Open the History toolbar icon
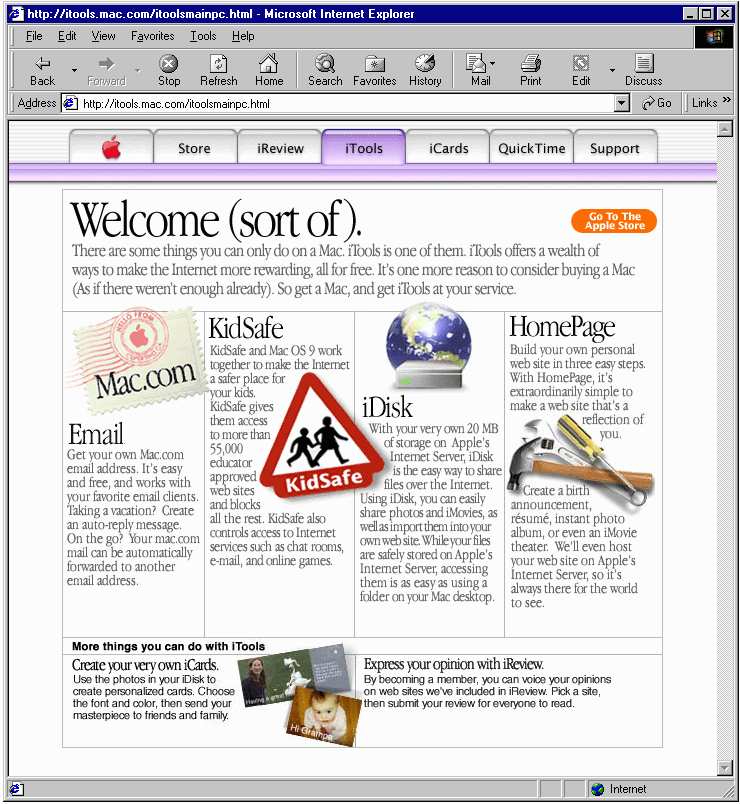Viewport: 740px width, 804px height. (x=425, y=64)
